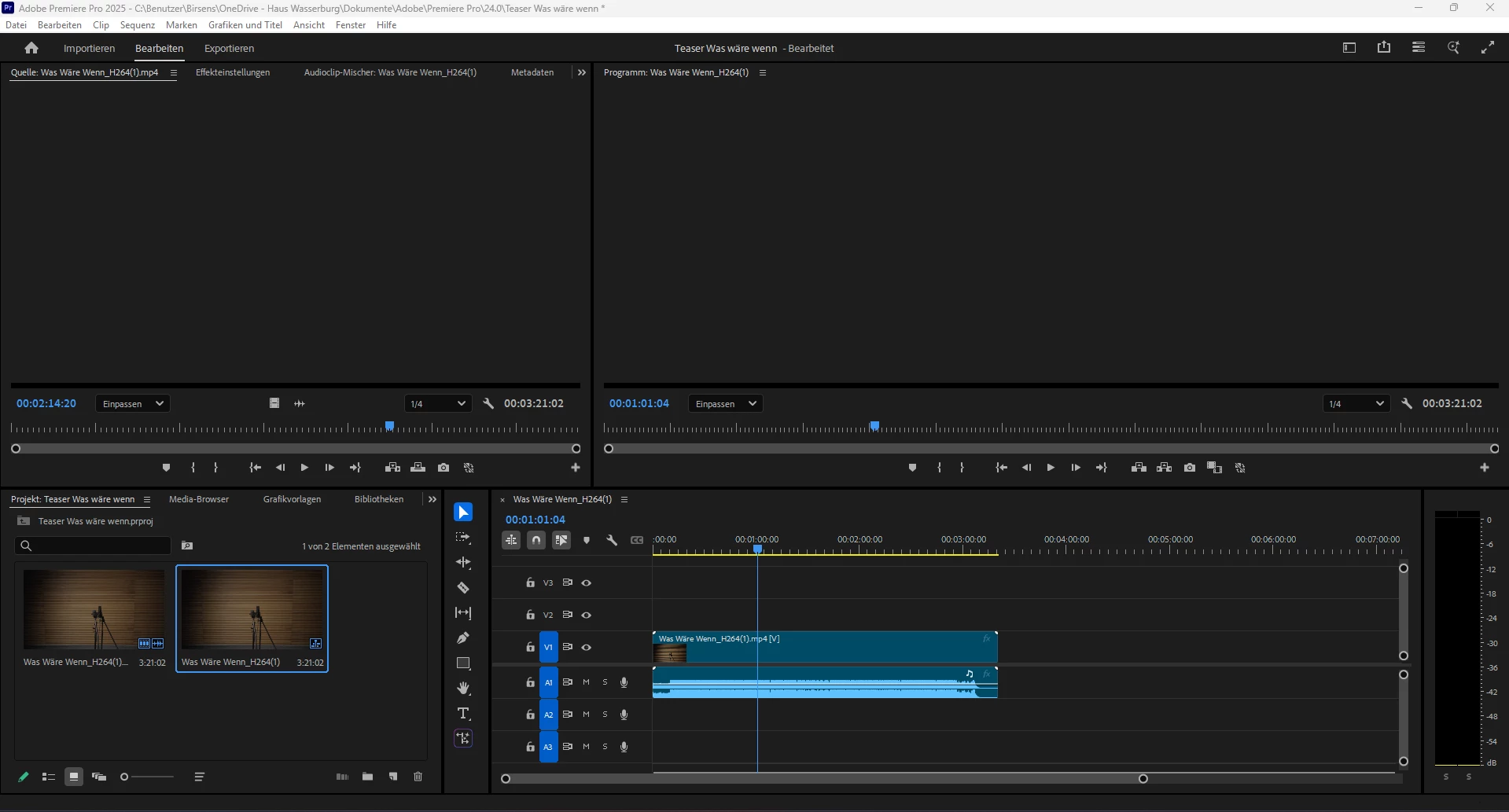Open Program monitor playback resolution dropdown

pos(1356,404)
